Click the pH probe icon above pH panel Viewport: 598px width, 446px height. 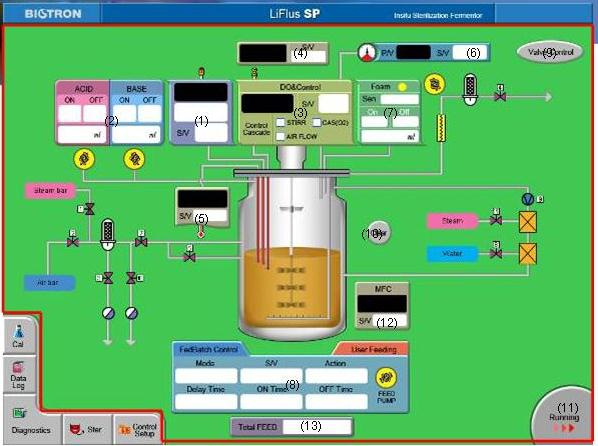201,72
